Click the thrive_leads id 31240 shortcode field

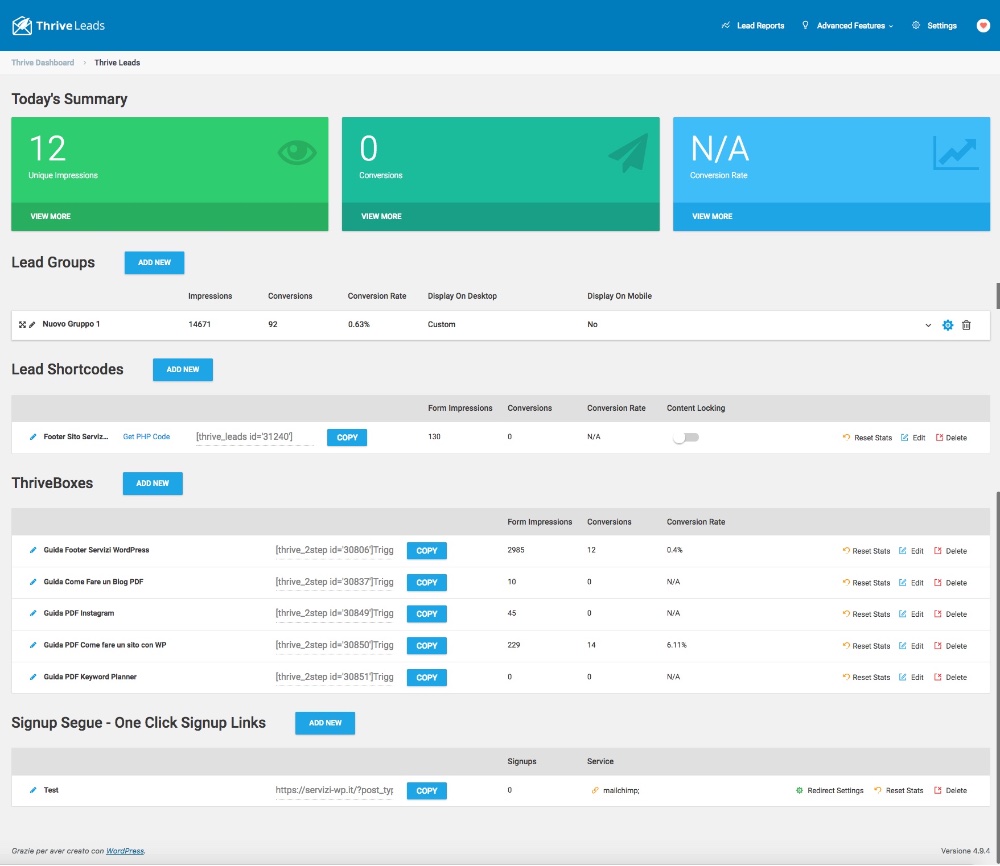pos(254,437)
